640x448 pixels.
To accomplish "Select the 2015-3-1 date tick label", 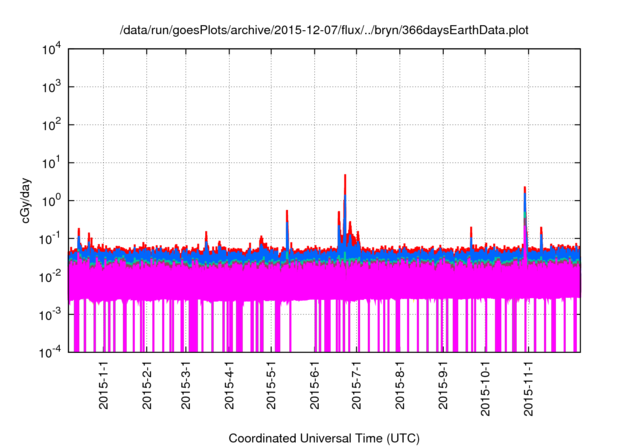I will (186, 385).
